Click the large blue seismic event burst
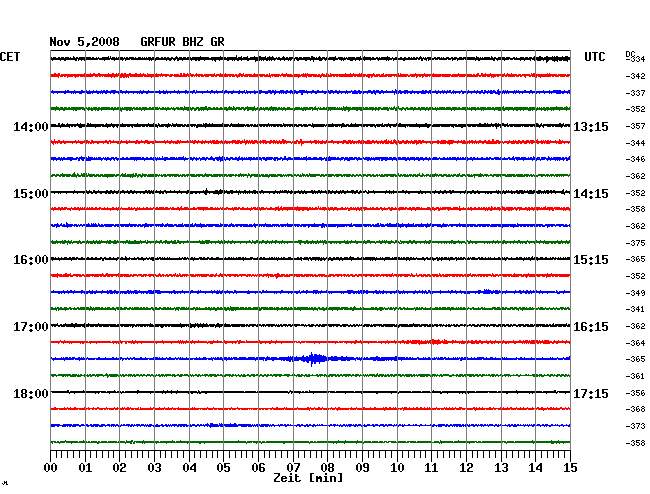The image size is (650, 494). pyautogui.click(x=313, y=359)
